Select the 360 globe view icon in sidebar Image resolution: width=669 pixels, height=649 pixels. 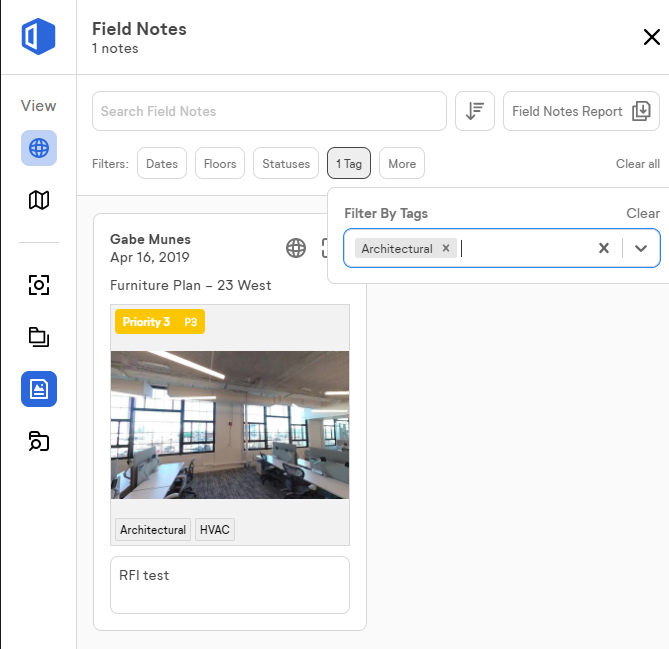(39, 148)
